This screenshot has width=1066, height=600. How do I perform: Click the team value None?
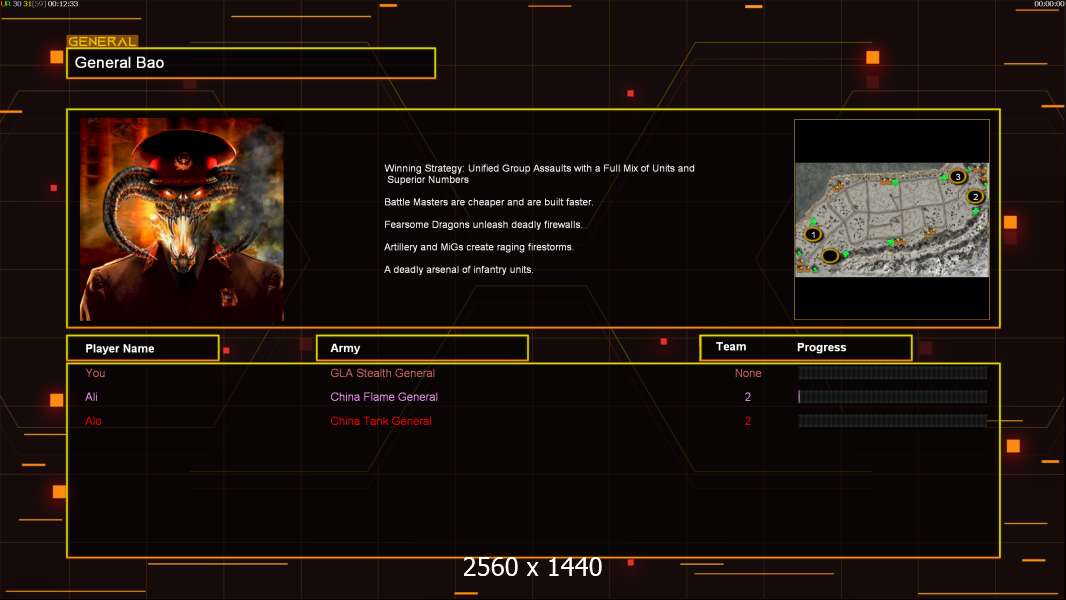click(x=748, y=373)
